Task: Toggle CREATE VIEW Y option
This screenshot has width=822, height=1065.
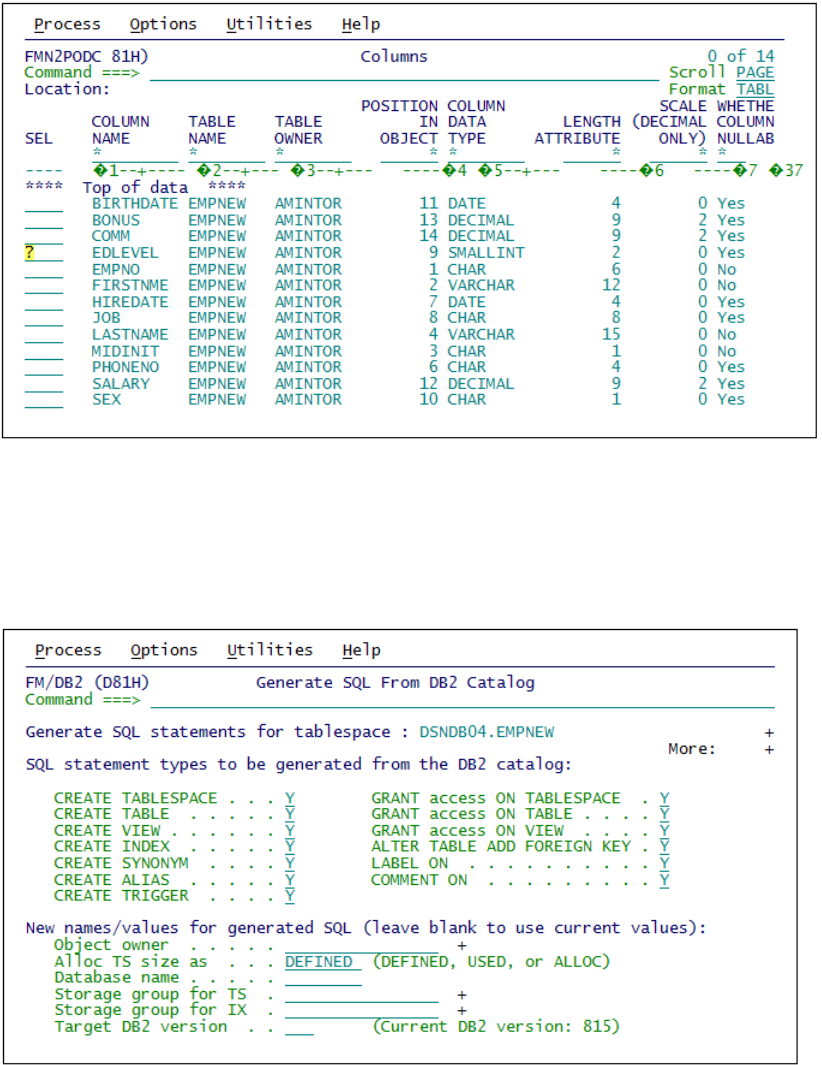Action: (x=290, y=831)
